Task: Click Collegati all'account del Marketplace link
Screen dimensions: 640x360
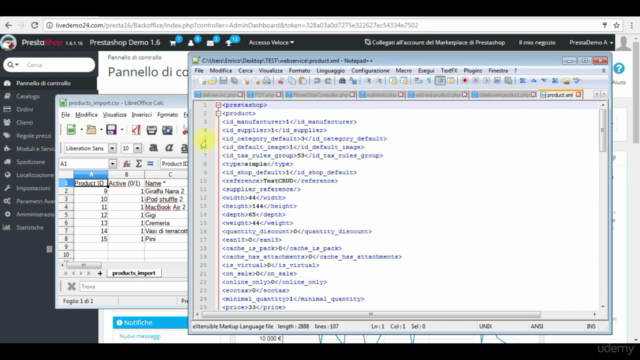Action: [x=434, y=42]
